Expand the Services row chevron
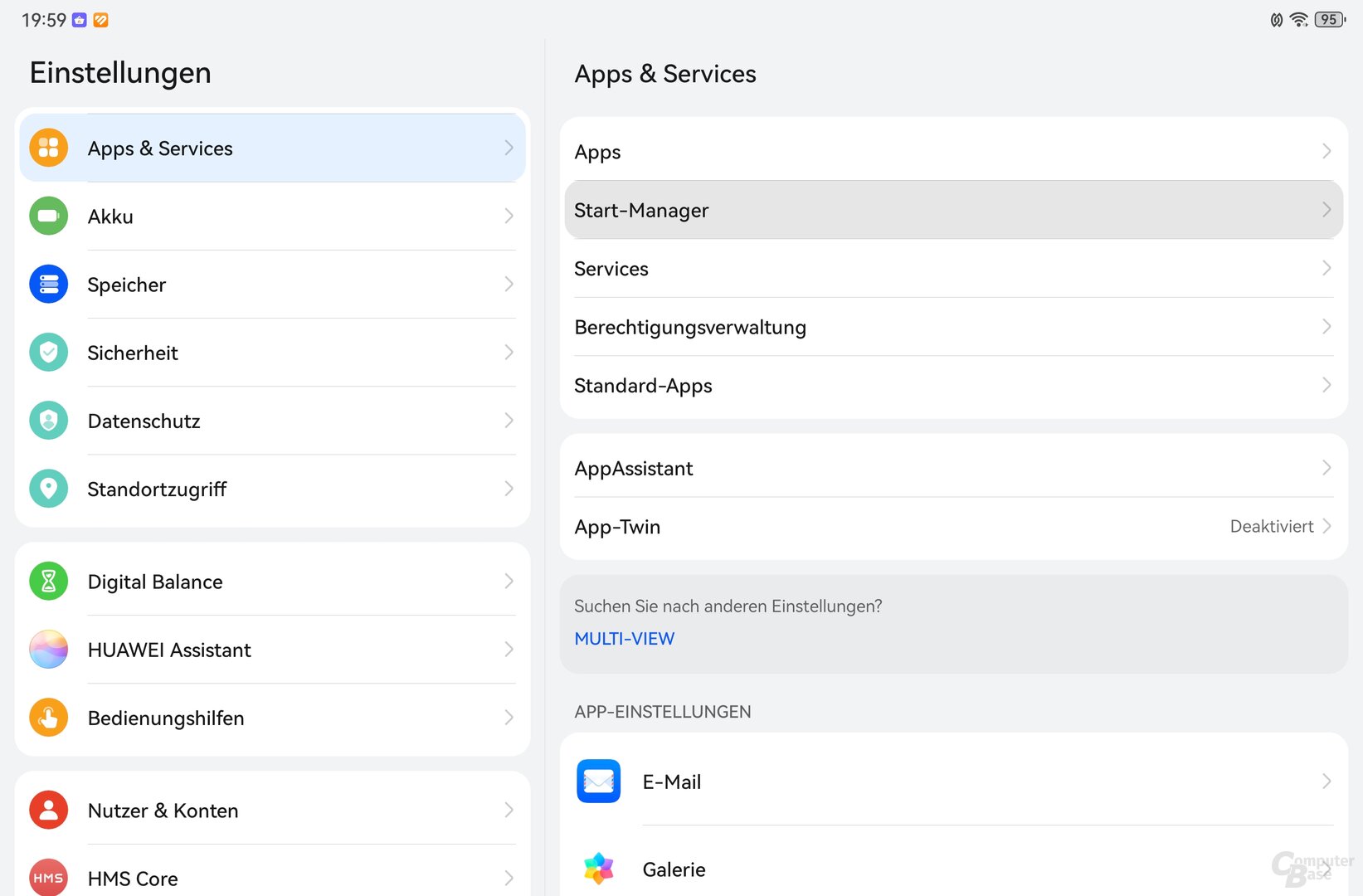Image resolution: width=1363 pixels, height=896 pixels. [1326, 268]
